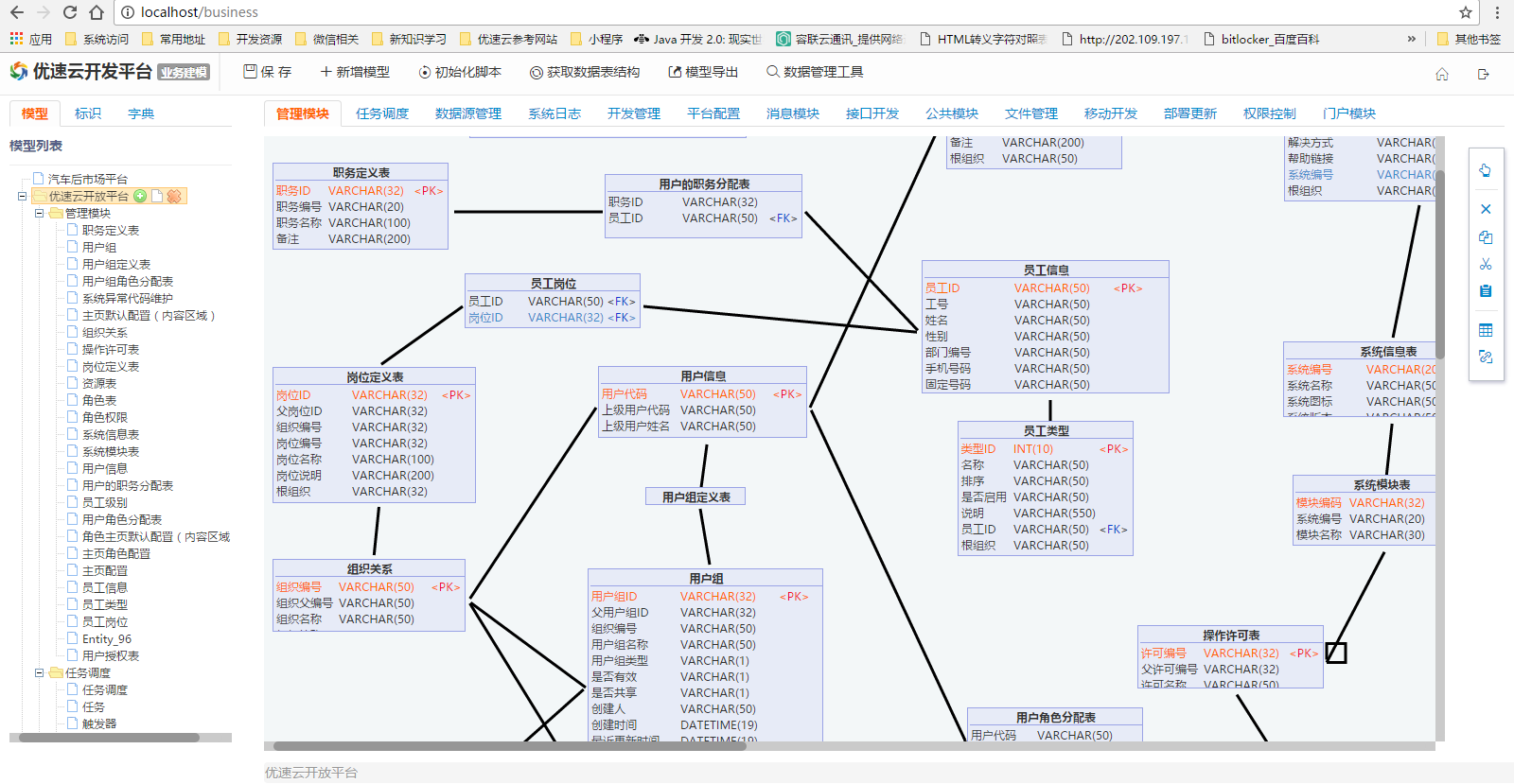Viewport: 1514px width, 784px height.
Task: Click the browser home icon
Action: coord(97,12)
